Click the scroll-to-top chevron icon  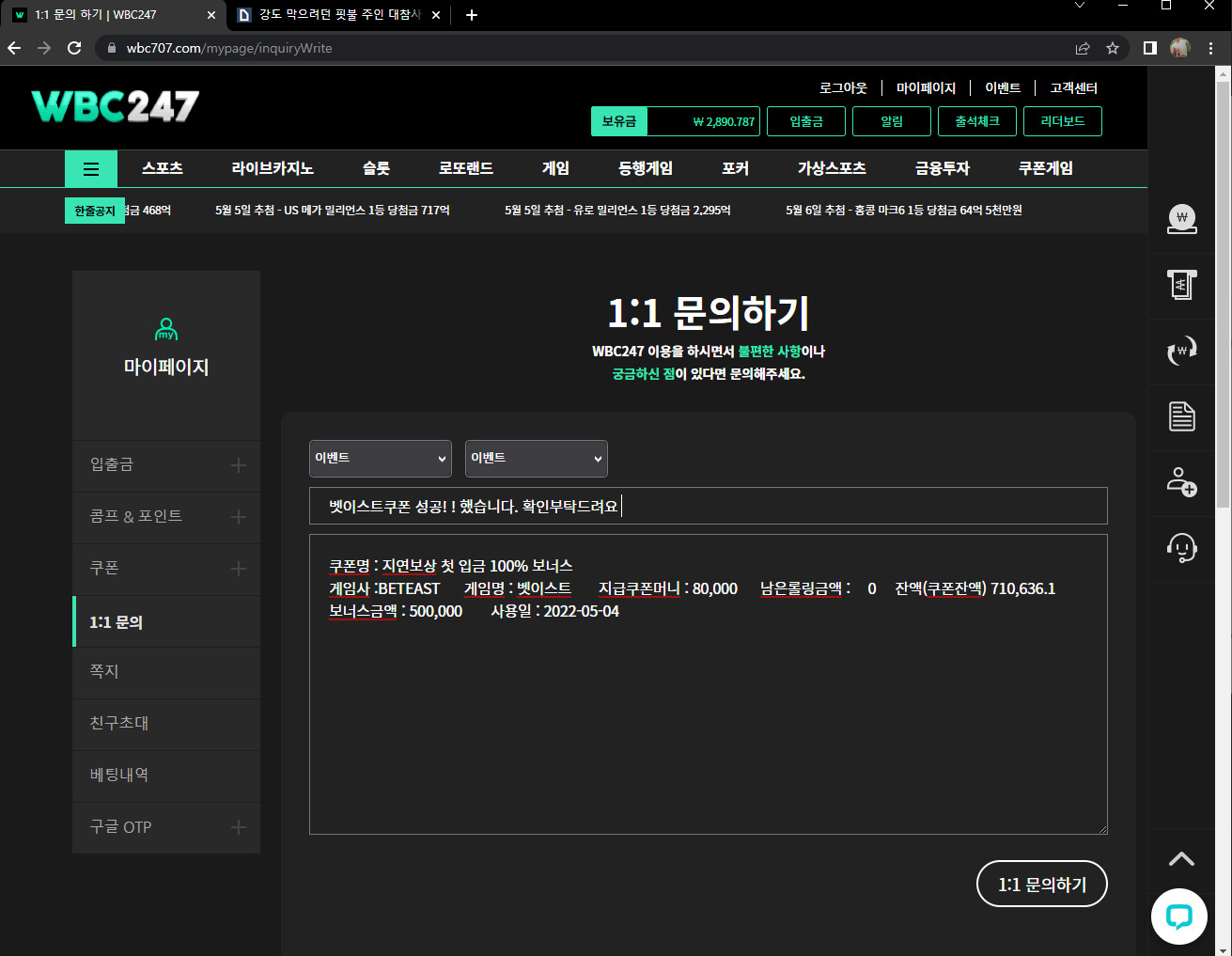pyautogui.click(x=1181, y=858)
